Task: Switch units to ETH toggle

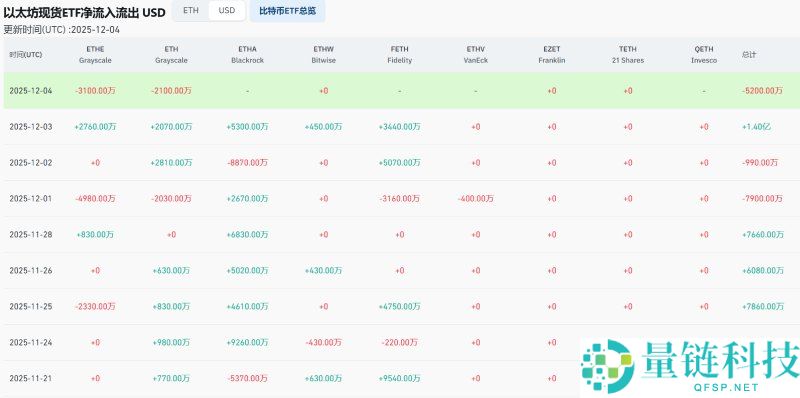Action: (191, 11)
